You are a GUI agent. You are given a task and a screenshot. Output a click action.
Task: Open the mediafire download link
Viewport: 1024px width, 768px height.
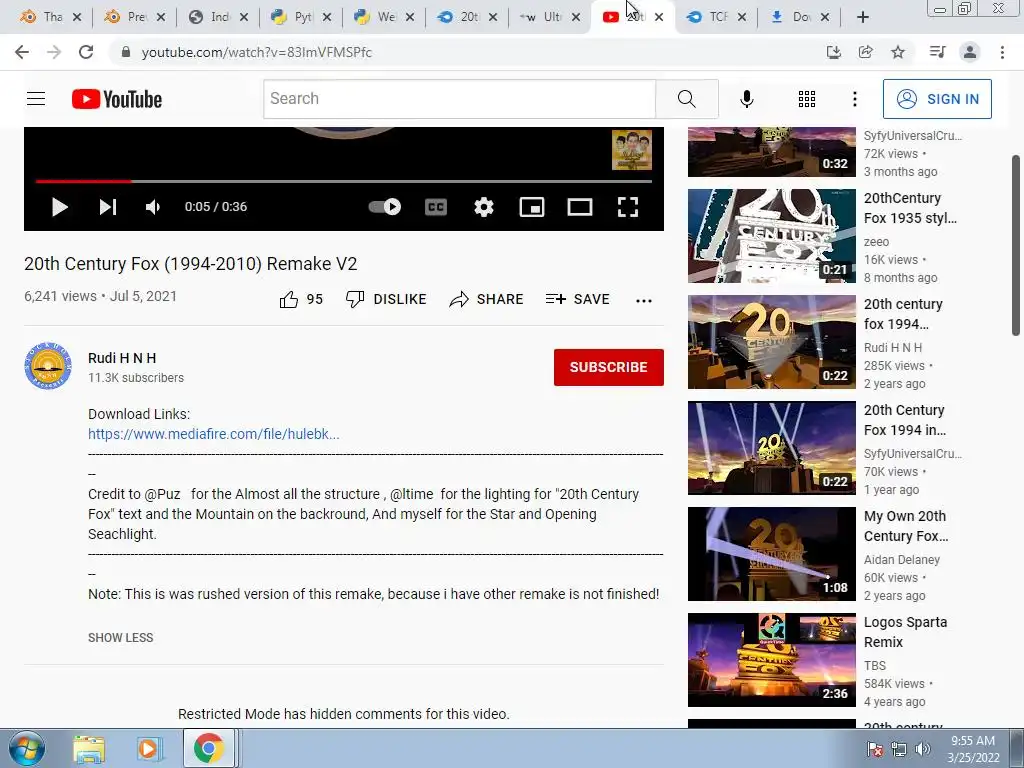[x=214, y=434]
